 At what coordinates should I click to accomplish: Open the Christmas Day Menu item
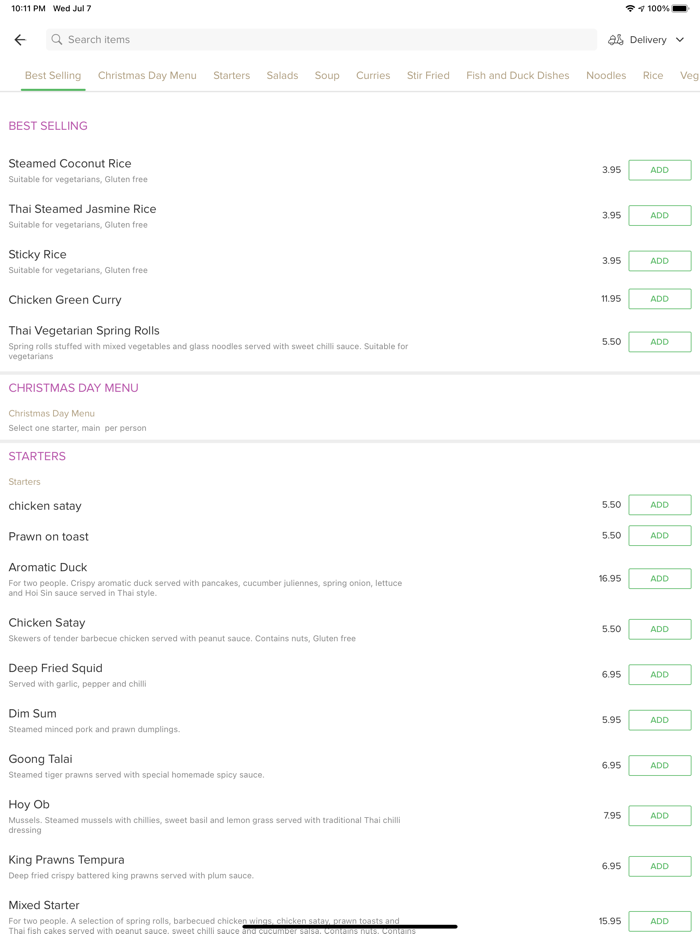(52, 414)
